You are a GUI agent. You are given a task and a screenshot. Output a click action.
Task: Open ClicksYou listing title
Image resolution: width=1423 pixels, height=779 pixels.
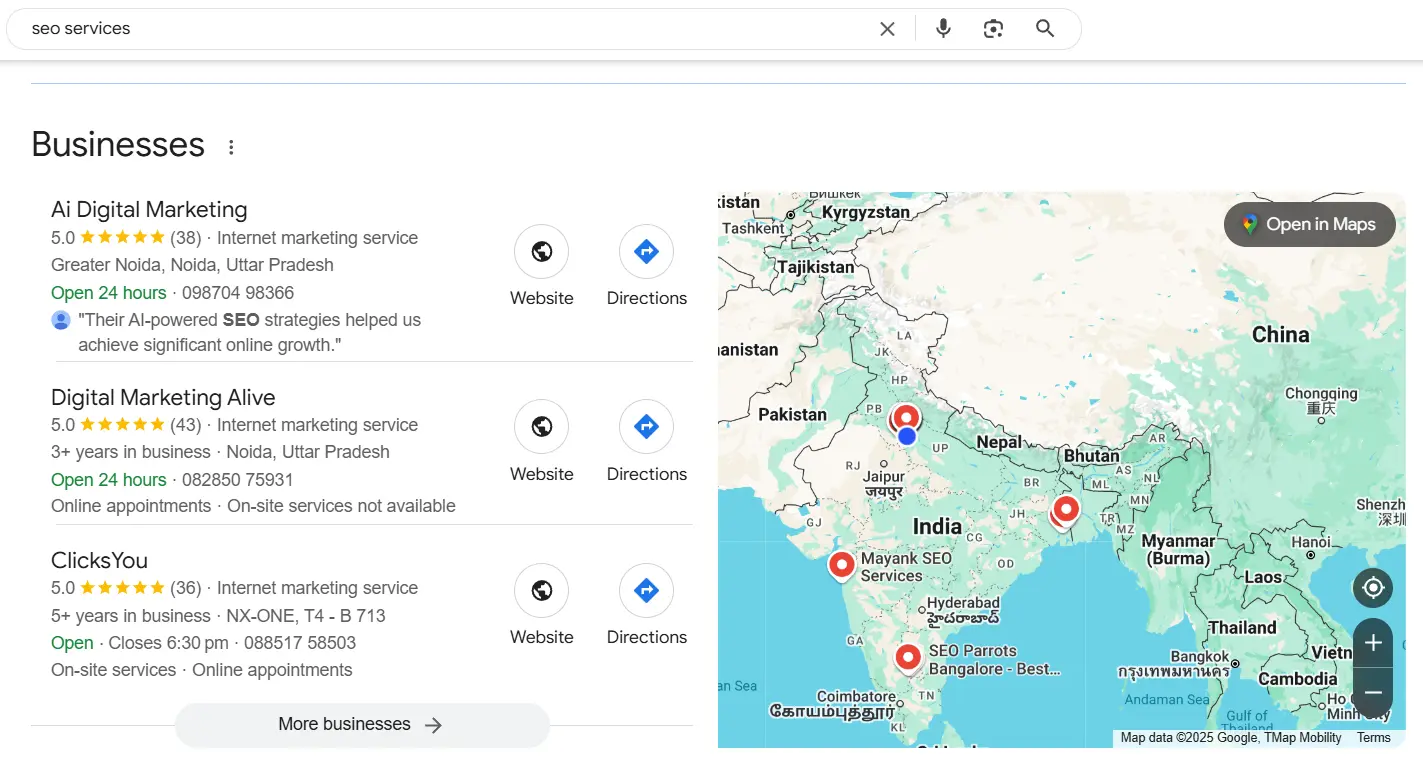[x=99, y=560]
